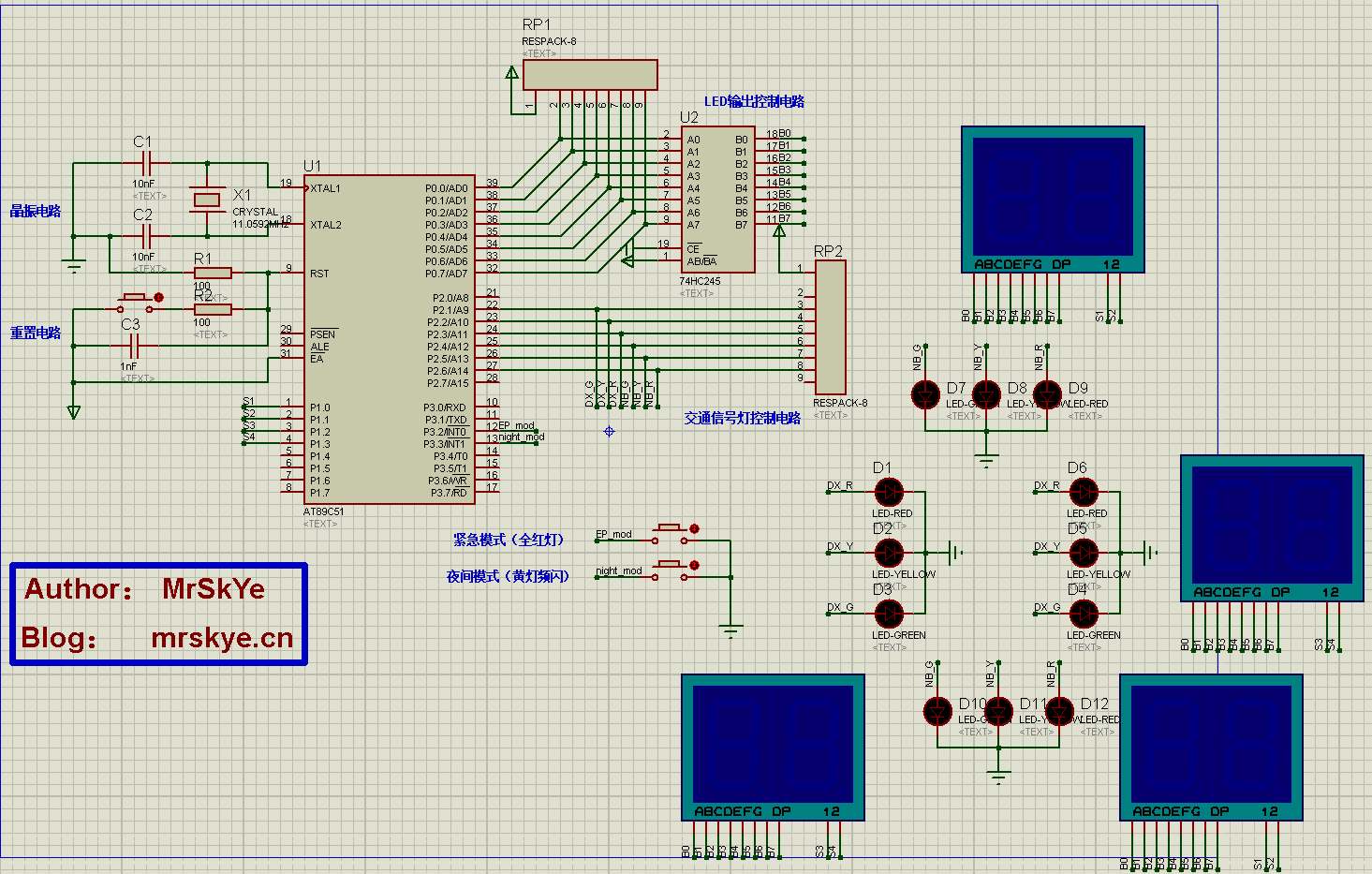Select LED D4 LED-GREEN

pos(1084,613)
